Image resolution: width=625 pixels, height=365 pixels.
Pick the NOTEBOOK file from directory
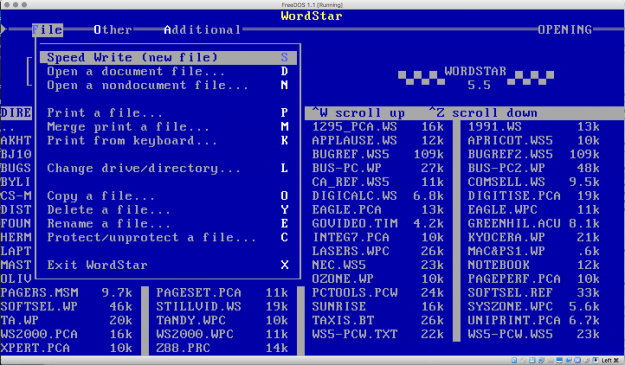tap(499, 265)
